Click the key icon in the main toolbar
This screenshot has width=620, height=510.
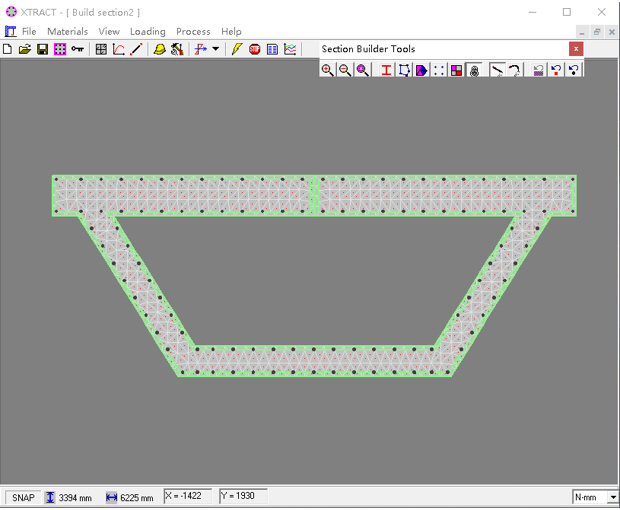point(77,49)
